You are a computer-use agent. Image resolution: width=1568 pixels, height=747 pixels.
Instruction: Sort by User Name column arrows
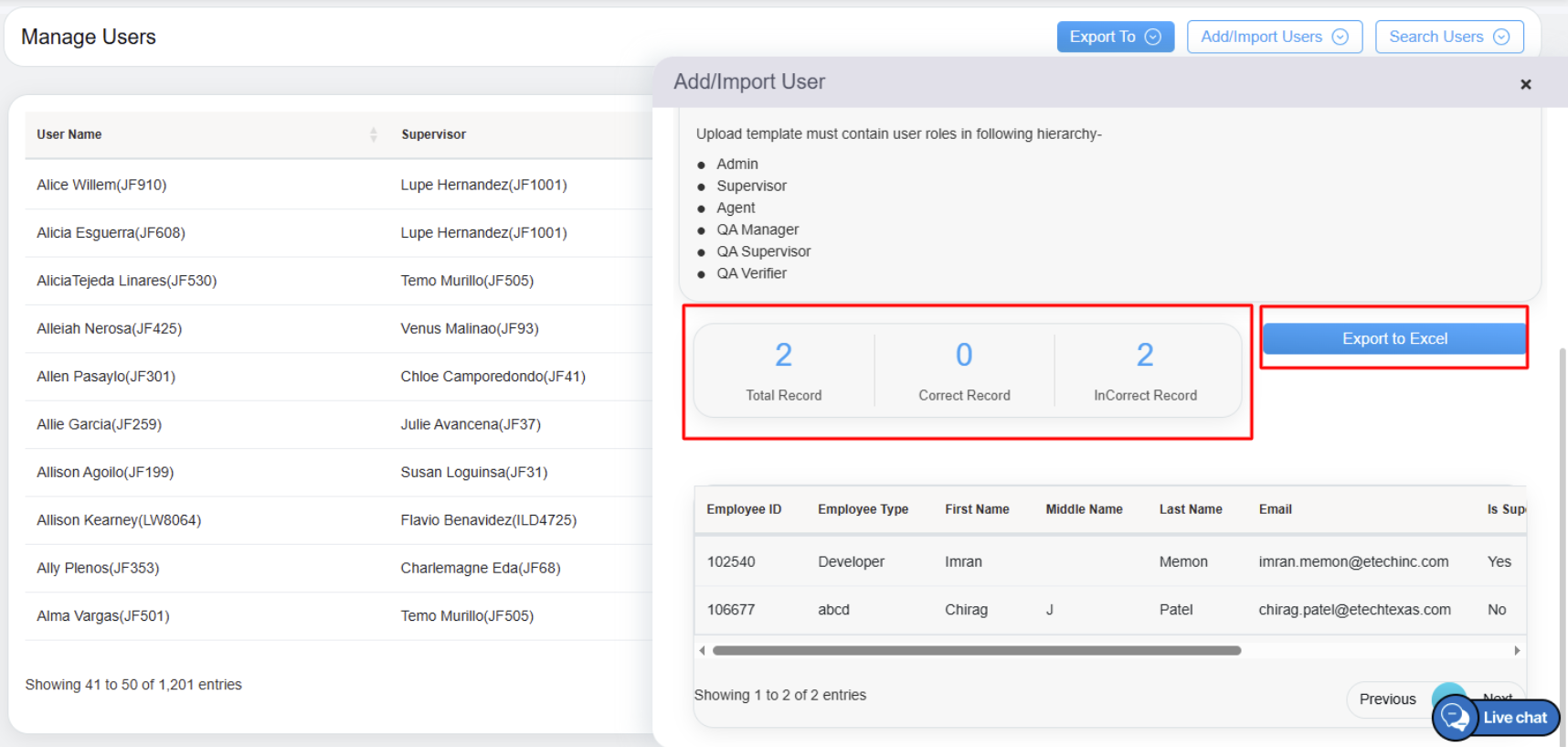click(373, 134)
